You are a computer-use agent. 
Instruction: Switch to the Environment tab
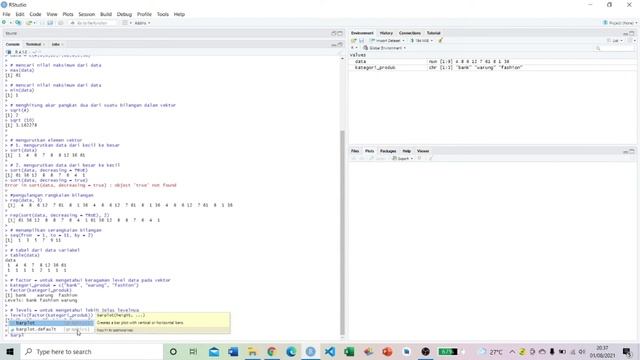362,33
